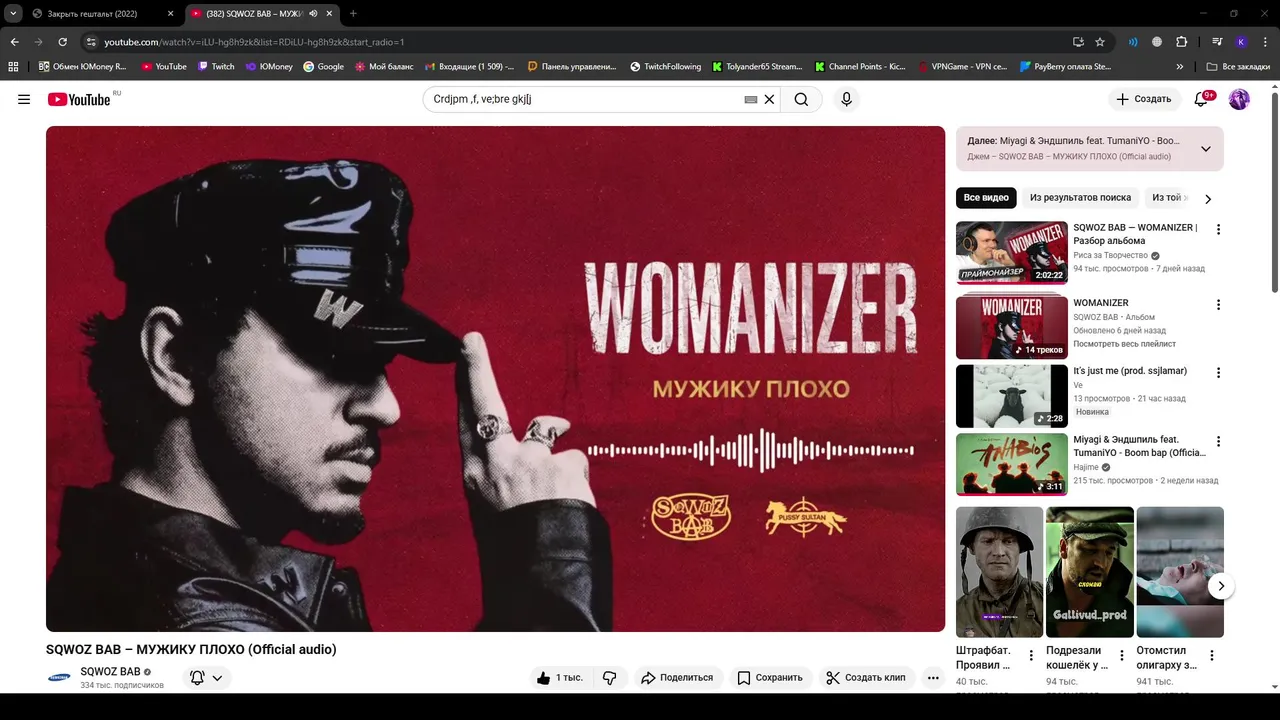Image resolution: width=1280 pixels, height=720 pixels.
Task: Open options for Штрафбат Shorts item
Action: tap(1031, 656)
